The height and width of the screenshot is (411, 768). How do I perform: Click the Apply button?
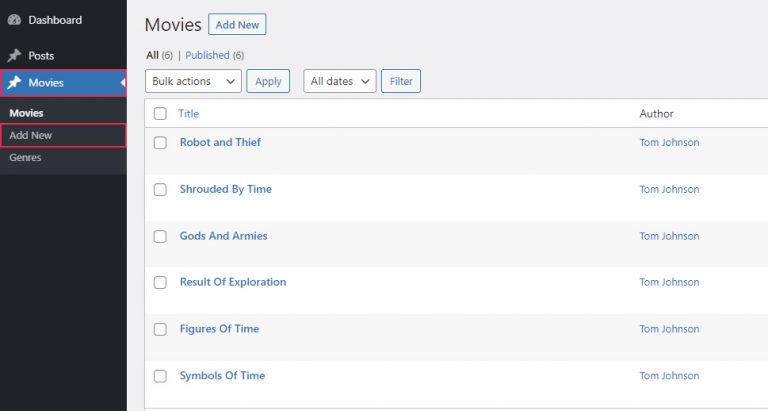click(x=268, y=81)
